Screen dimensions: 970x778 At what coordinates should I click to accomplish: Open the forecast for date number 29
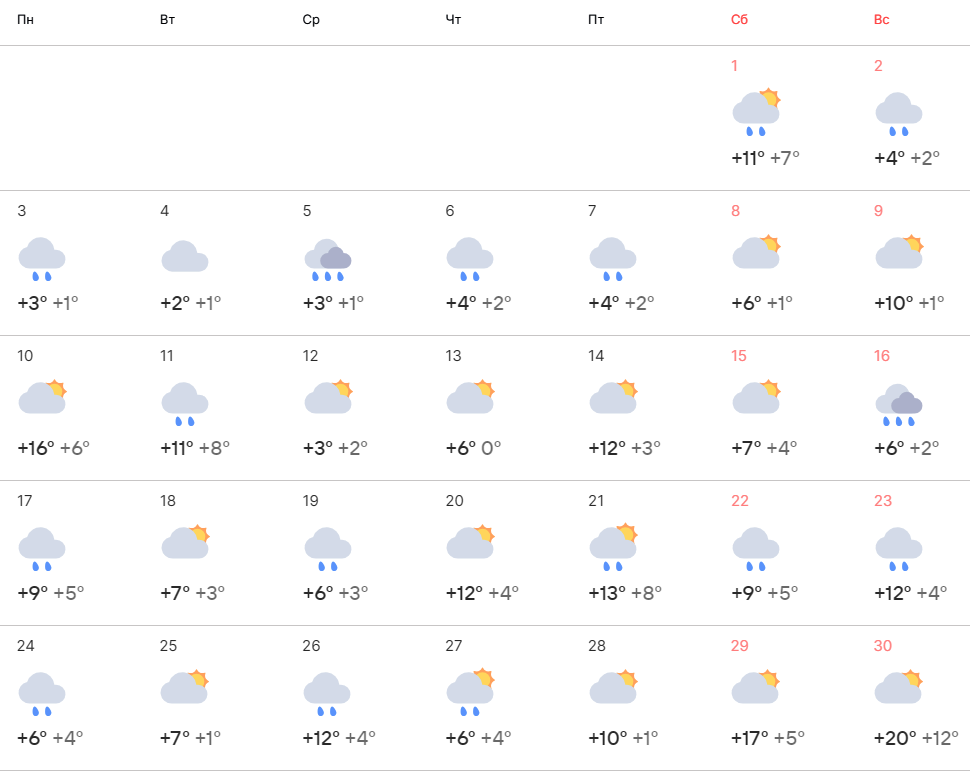(x=740, y=646)
